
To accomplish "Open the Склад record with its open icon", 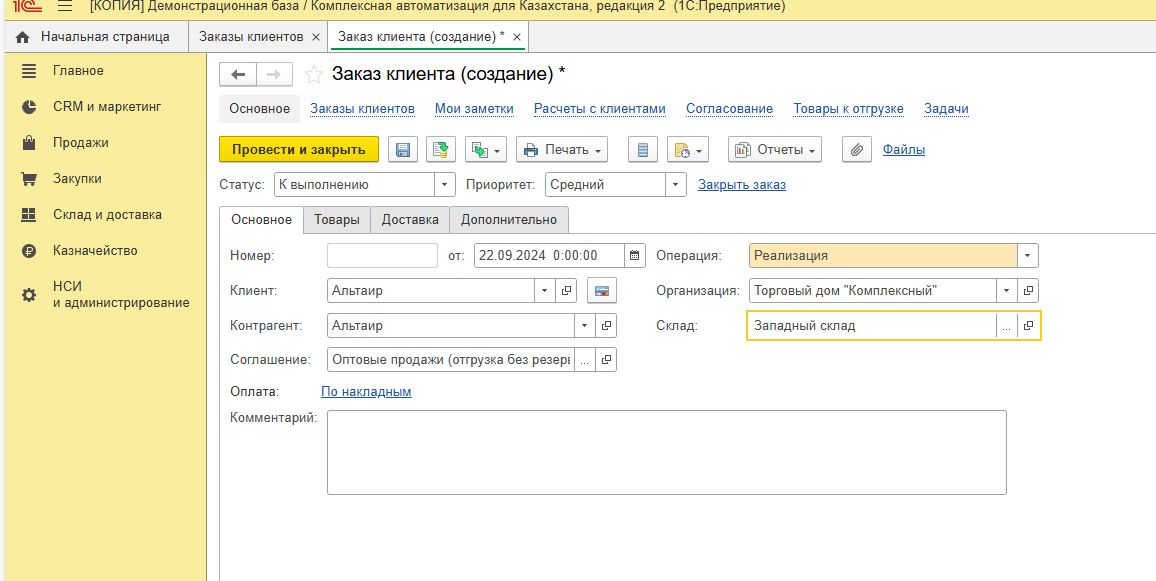I will 1028,326.
